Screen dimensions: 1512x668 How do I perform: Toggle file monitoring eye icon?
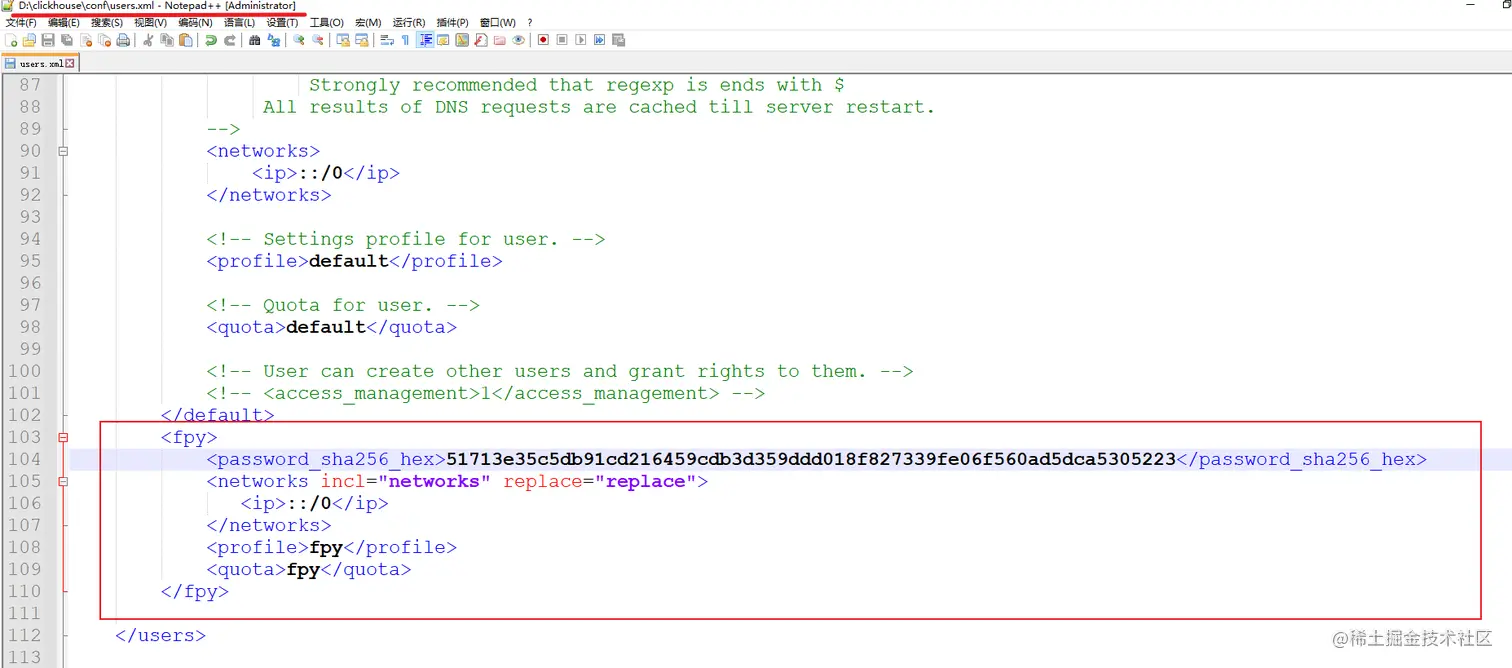[x=519, y=40]
